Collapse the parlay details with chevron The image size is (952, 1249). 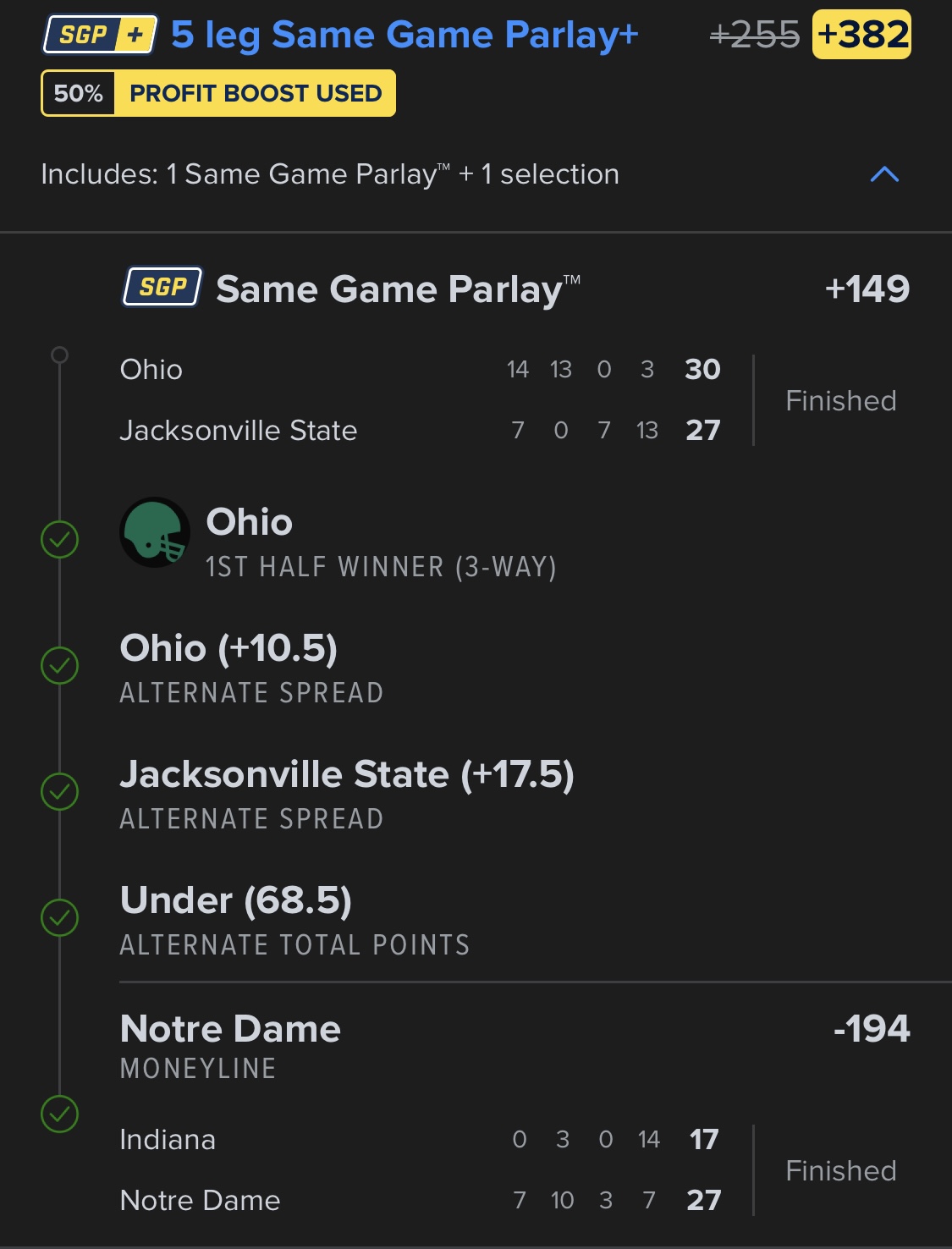point(884,174)
